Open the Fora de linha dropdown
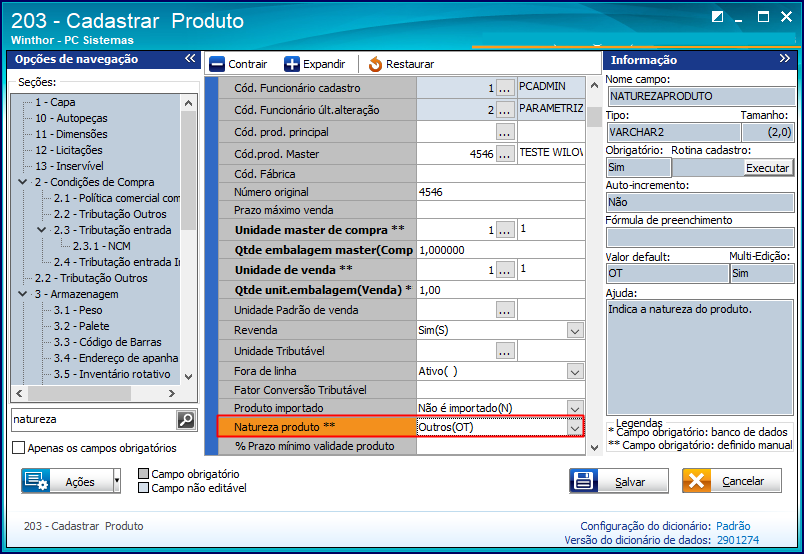The width and height of the screenshot is (804, 554). pos(575,371)
